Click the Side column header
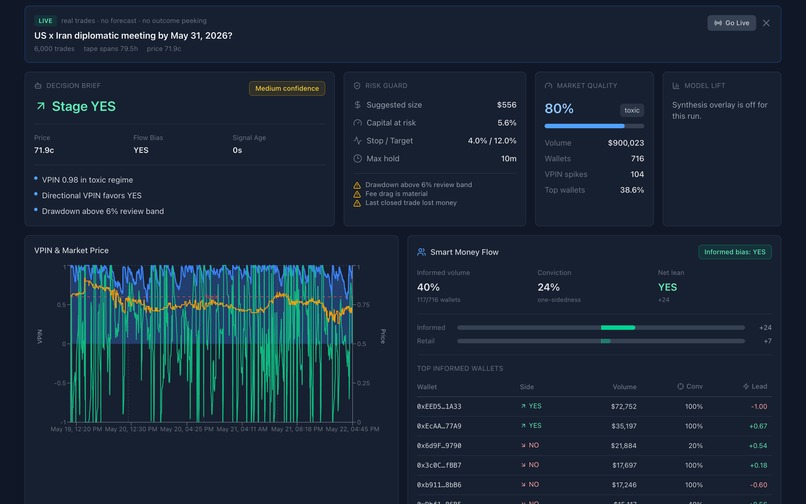 coord(526,387)
